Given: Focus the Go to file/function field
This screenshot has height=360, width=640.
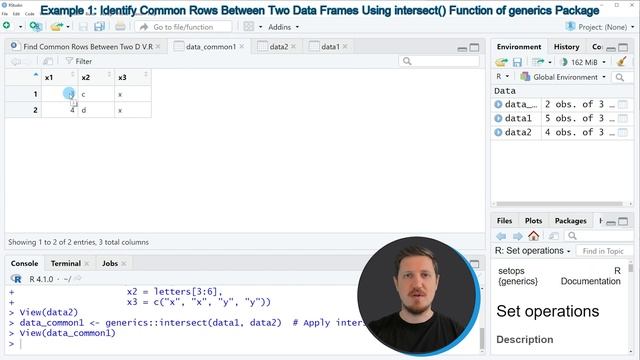Looking at the screenshot, I should coord(183,27).
